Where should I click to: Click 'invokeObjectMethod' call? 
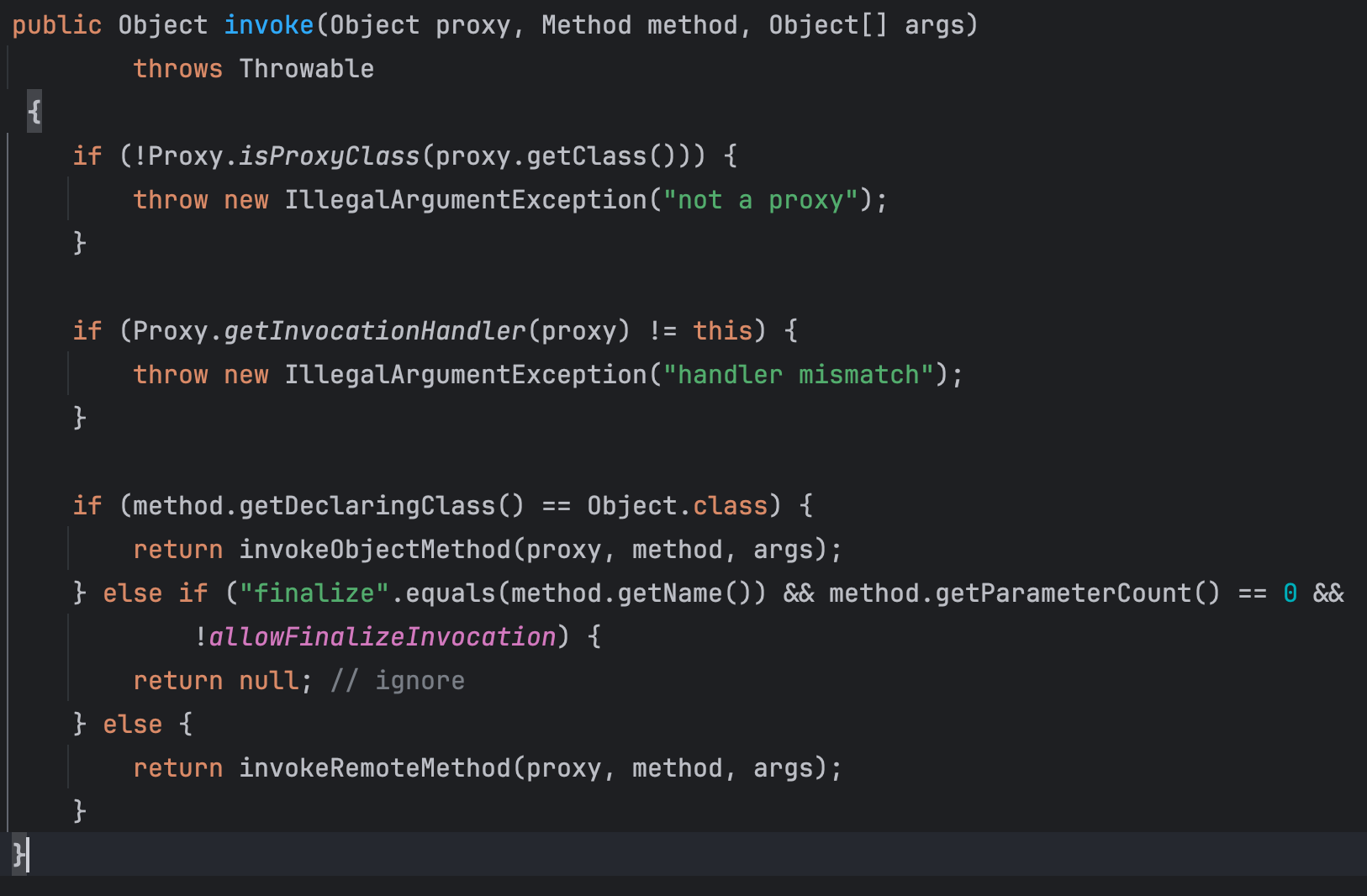375,550
